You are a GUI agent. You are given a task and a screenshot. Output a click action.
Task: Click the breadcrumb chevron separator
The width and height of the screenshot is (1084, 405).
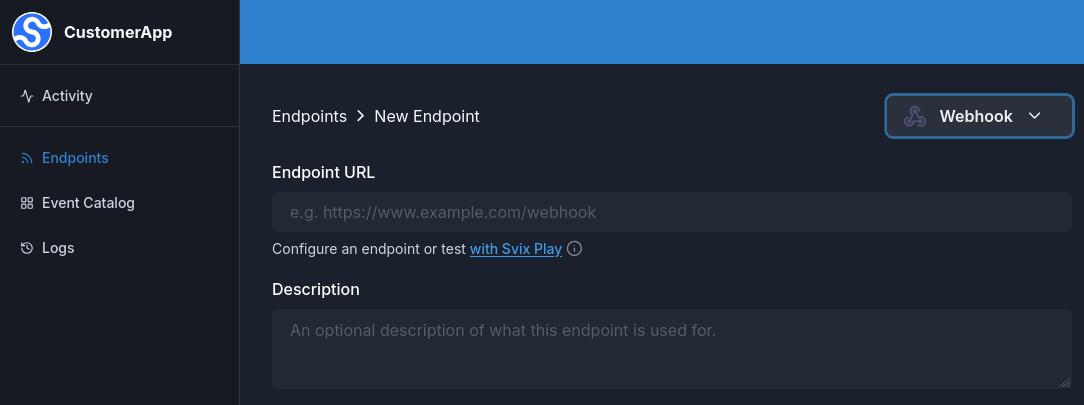click(360, 117)
